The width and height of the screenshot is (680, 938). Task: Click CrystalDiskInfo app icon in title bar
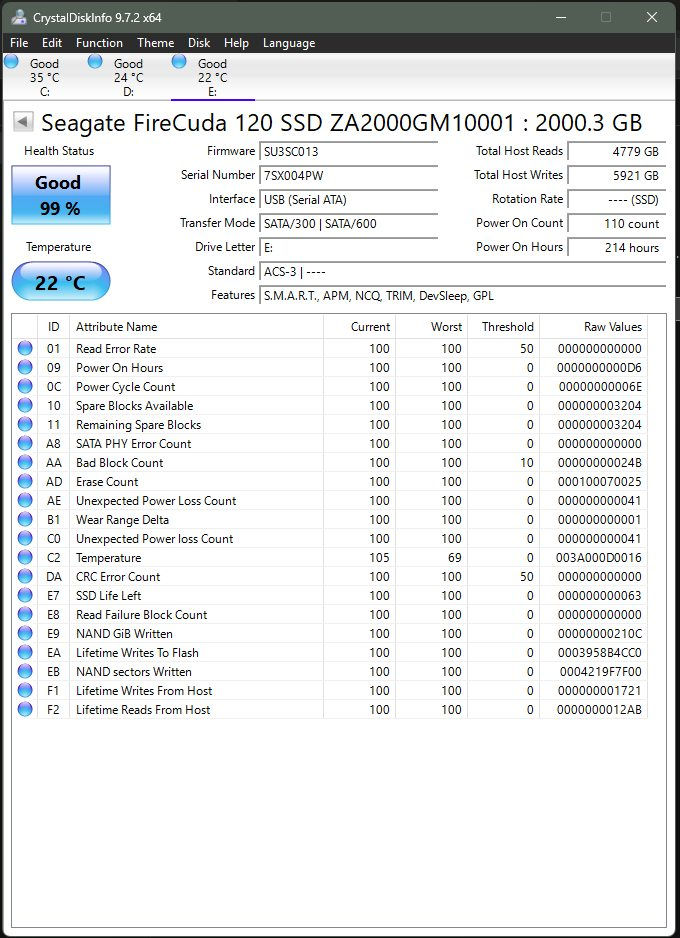click(x=19, y=17)
